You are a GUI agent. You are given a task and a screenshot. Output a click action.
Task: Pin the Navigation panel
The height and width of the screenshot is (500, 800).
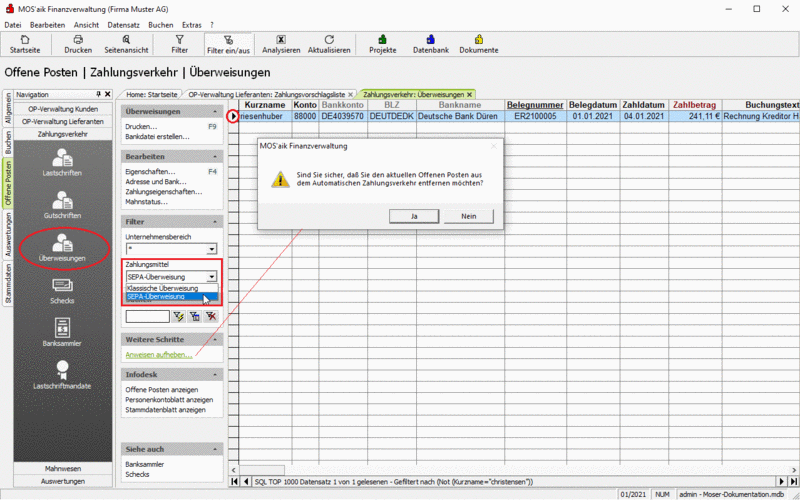[99, 94]
